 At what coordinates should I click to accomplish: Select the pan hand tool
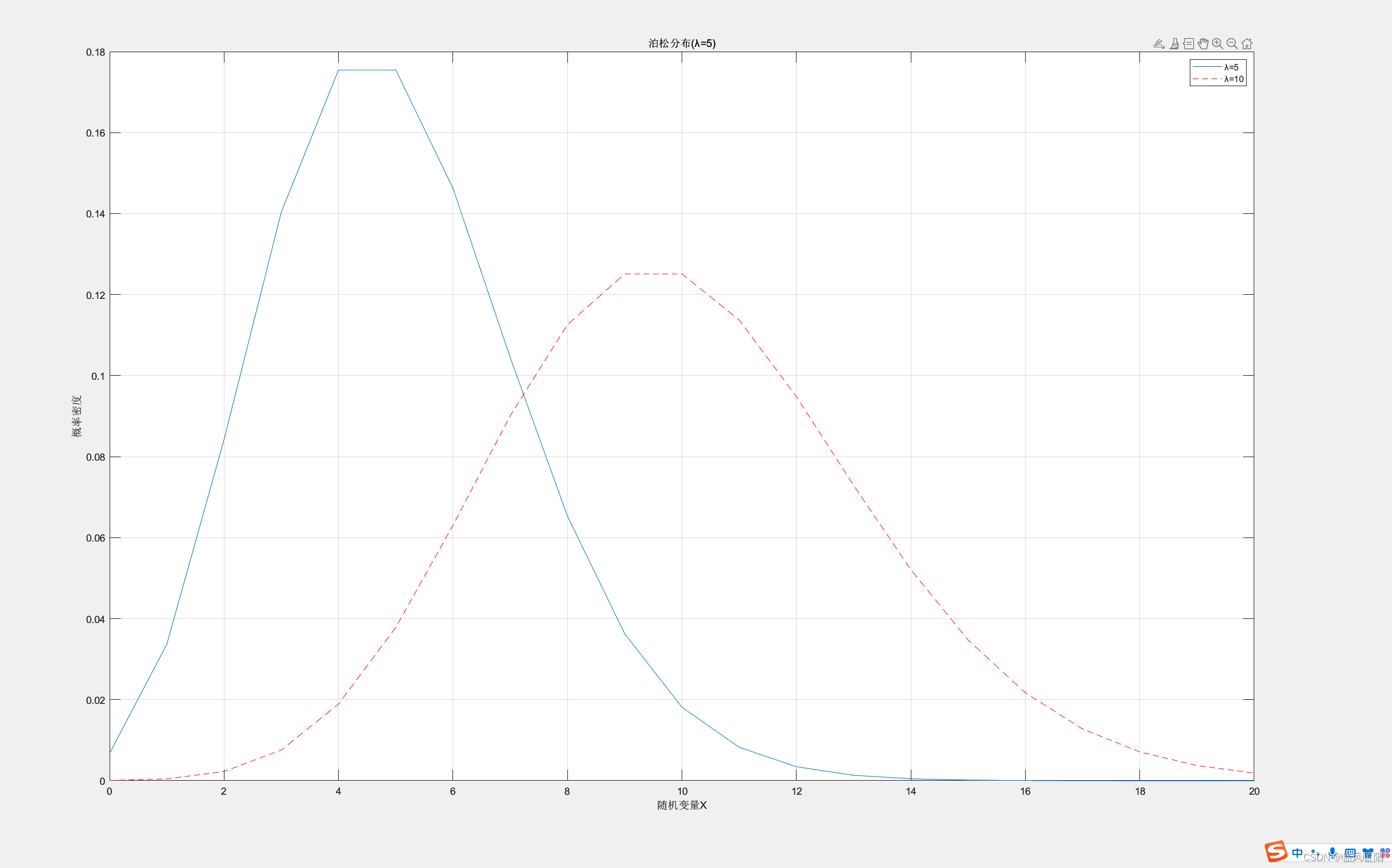point(1203,44)
